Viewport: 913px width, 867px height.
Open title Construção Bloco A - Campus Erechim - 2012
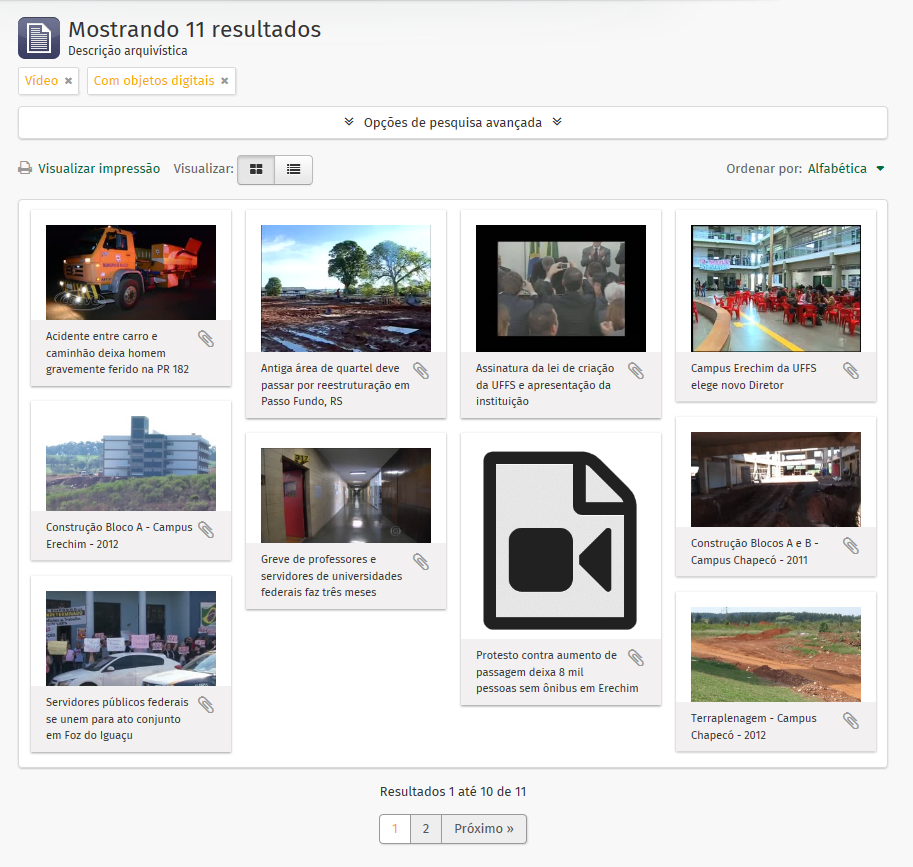pos(119,536)
